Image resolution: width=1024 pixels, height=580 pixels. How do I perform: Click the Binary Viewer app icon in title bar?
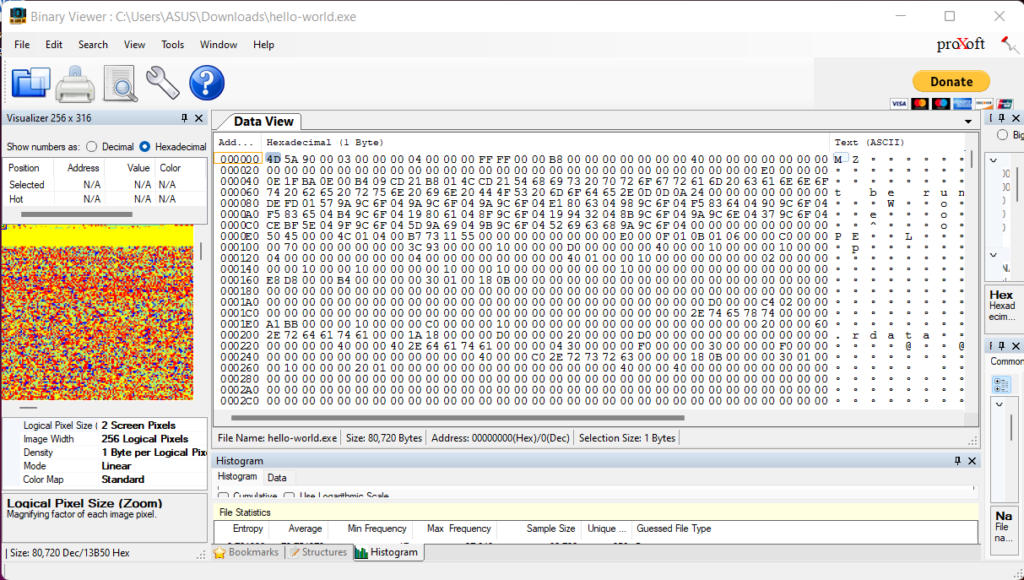click(18, 16)
